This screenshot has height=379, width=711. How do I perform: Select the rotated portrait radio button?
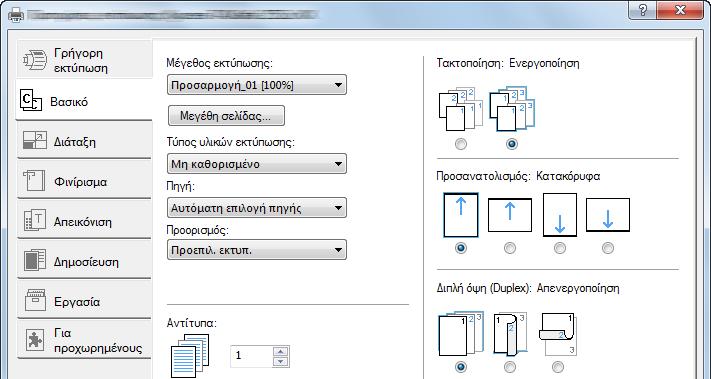(x=560, y=248)
